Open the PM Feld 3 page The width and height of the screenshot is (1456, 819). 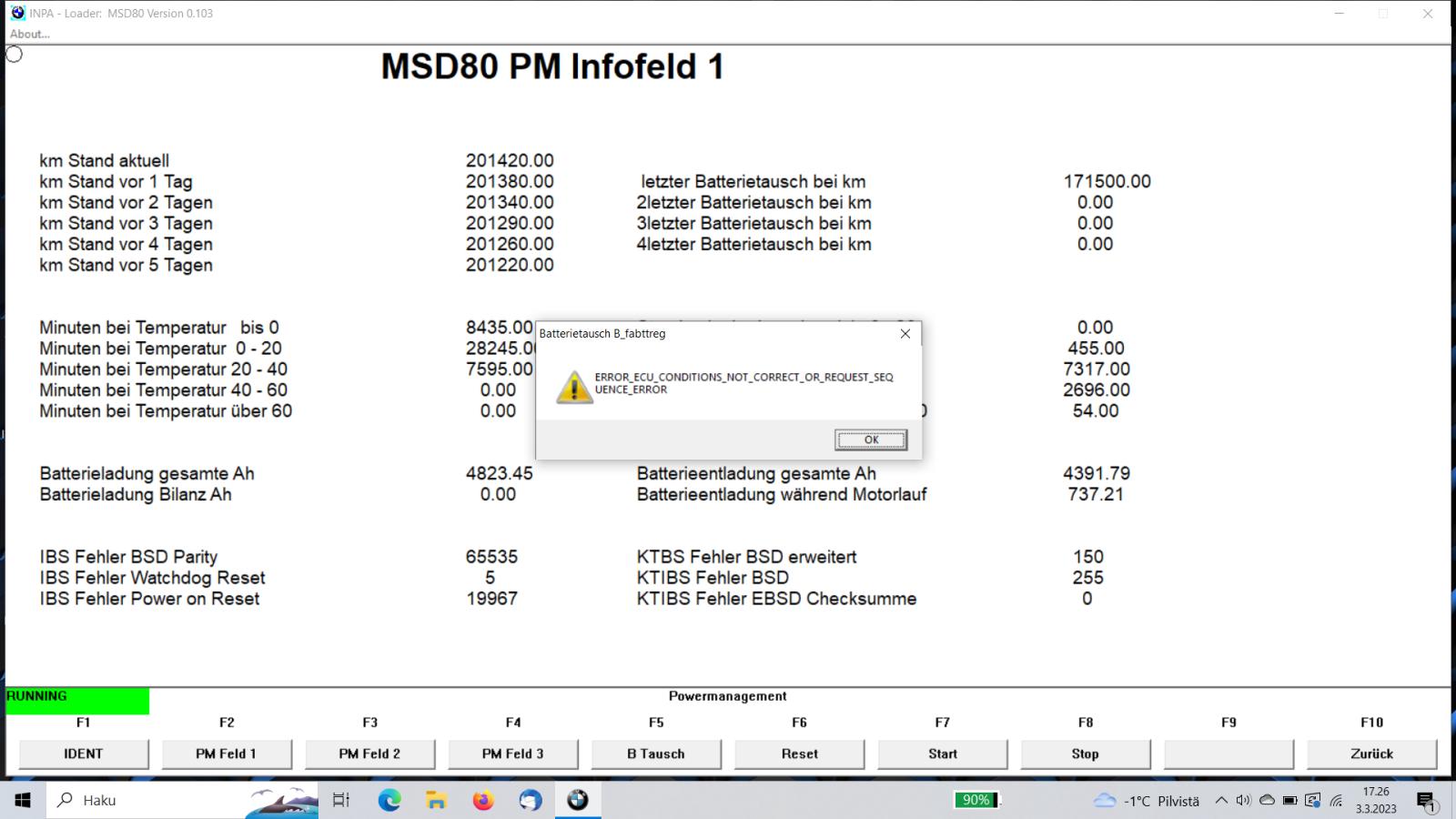pyautogui.click(x=512, y=753)
